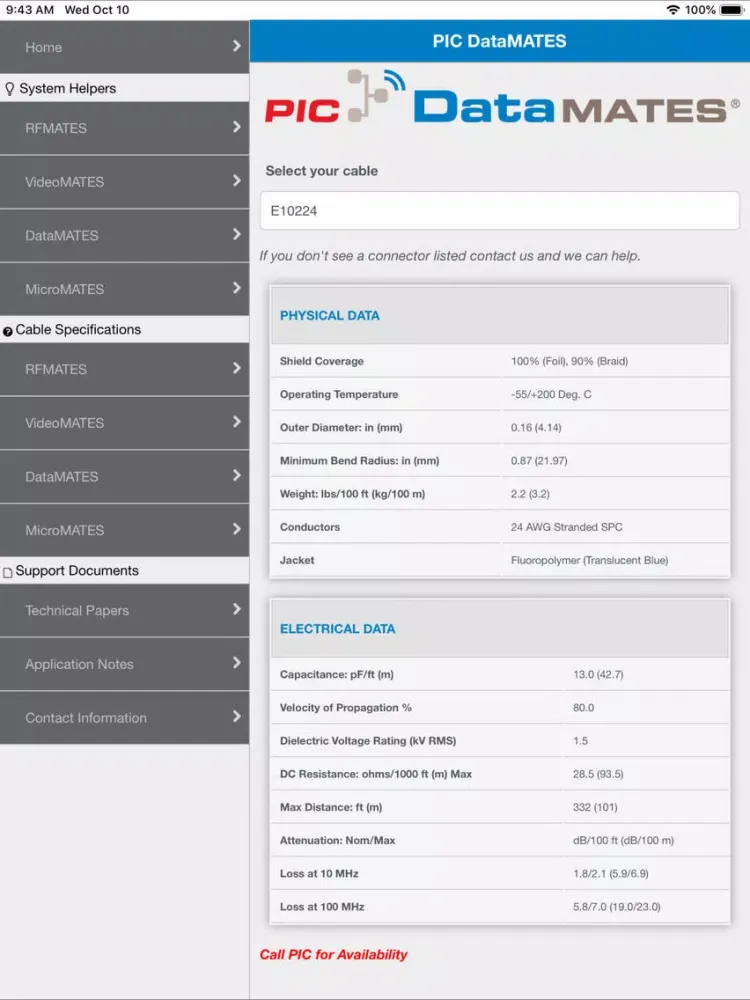Click '0.16 (4.14)' outer diameter value
The width and height of the screenshot is (750, 1000).
click(x=536, y=427)
